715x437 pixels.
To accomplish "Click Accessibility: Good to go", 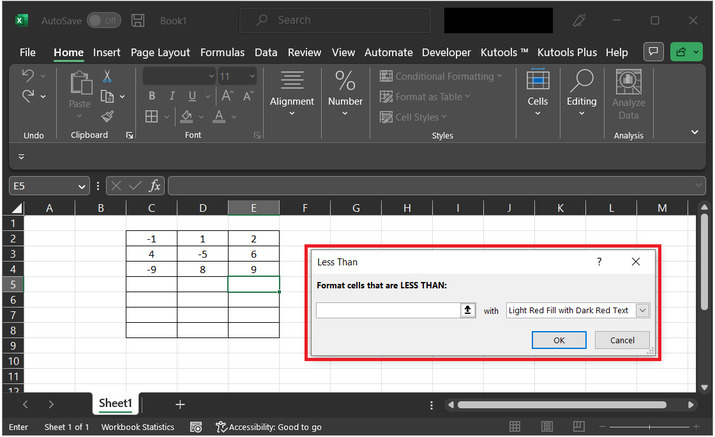I will tap(269, 427).
